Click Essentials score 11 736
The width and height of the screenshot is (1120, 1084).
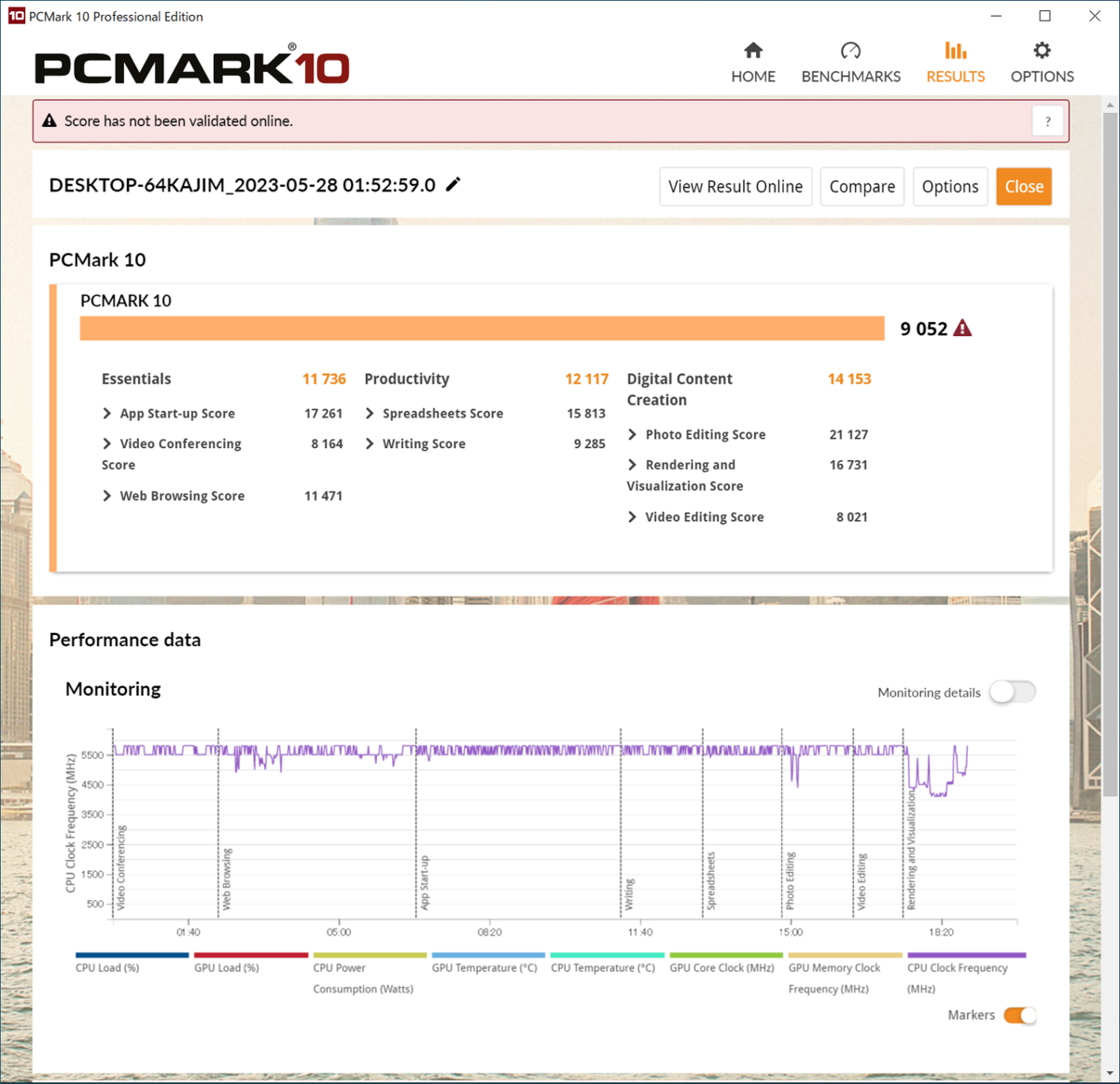pos(324,379)
